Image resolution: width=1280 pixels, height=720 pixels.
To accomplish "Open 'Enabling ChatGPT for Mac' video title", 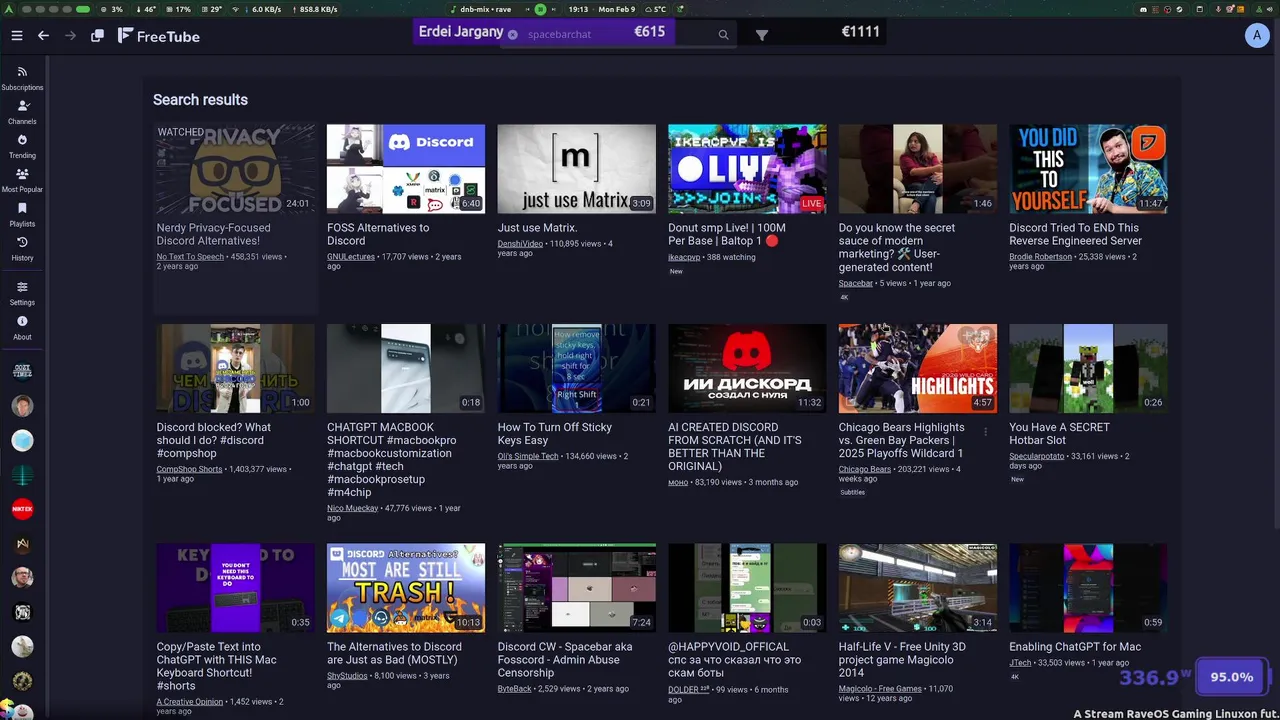I will click(x=1075, y=647).
